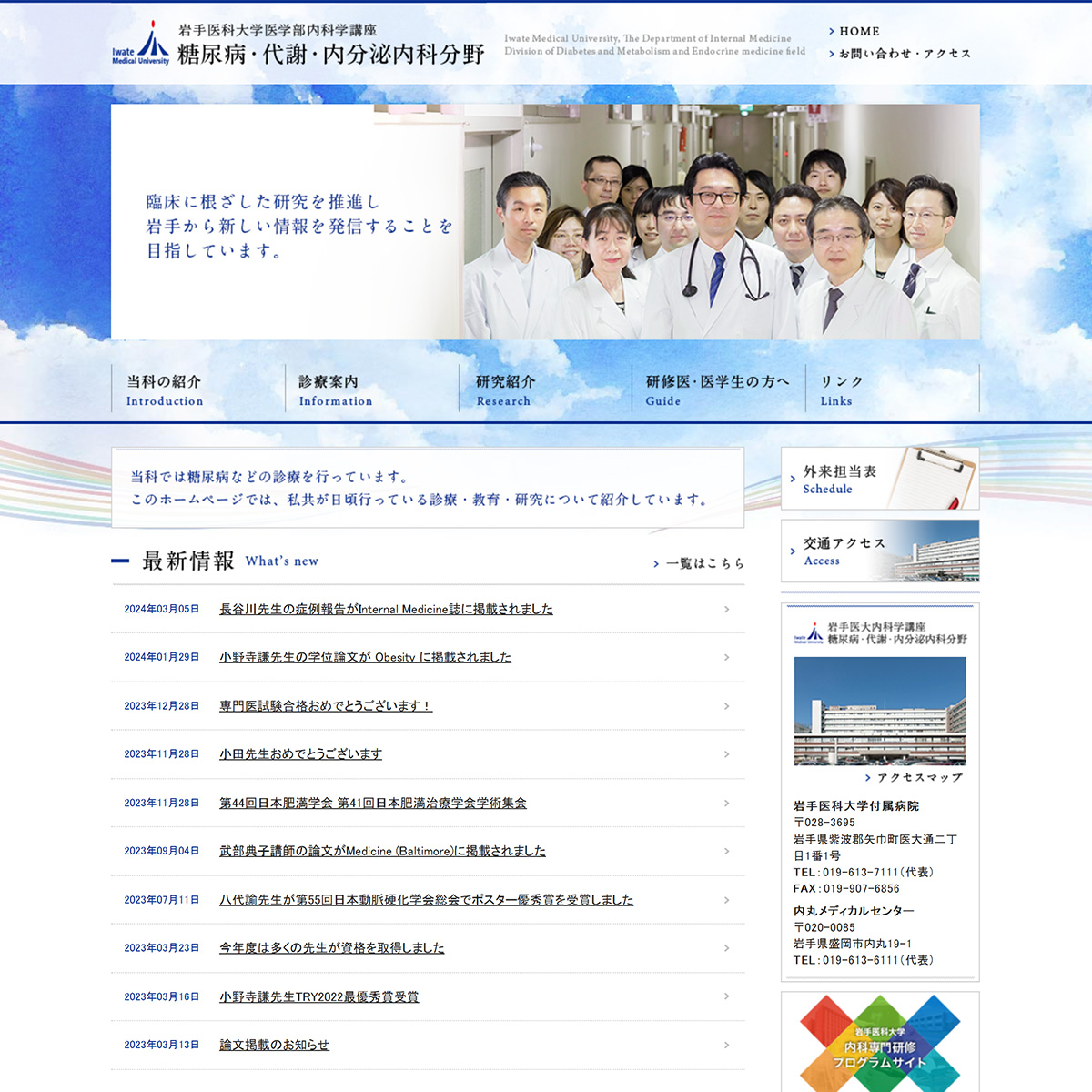Open 内科専門研修プログラムサイト banner
Image resolution: width=1092 pixels, height=1092 pixels.
tap(879, 1046)
